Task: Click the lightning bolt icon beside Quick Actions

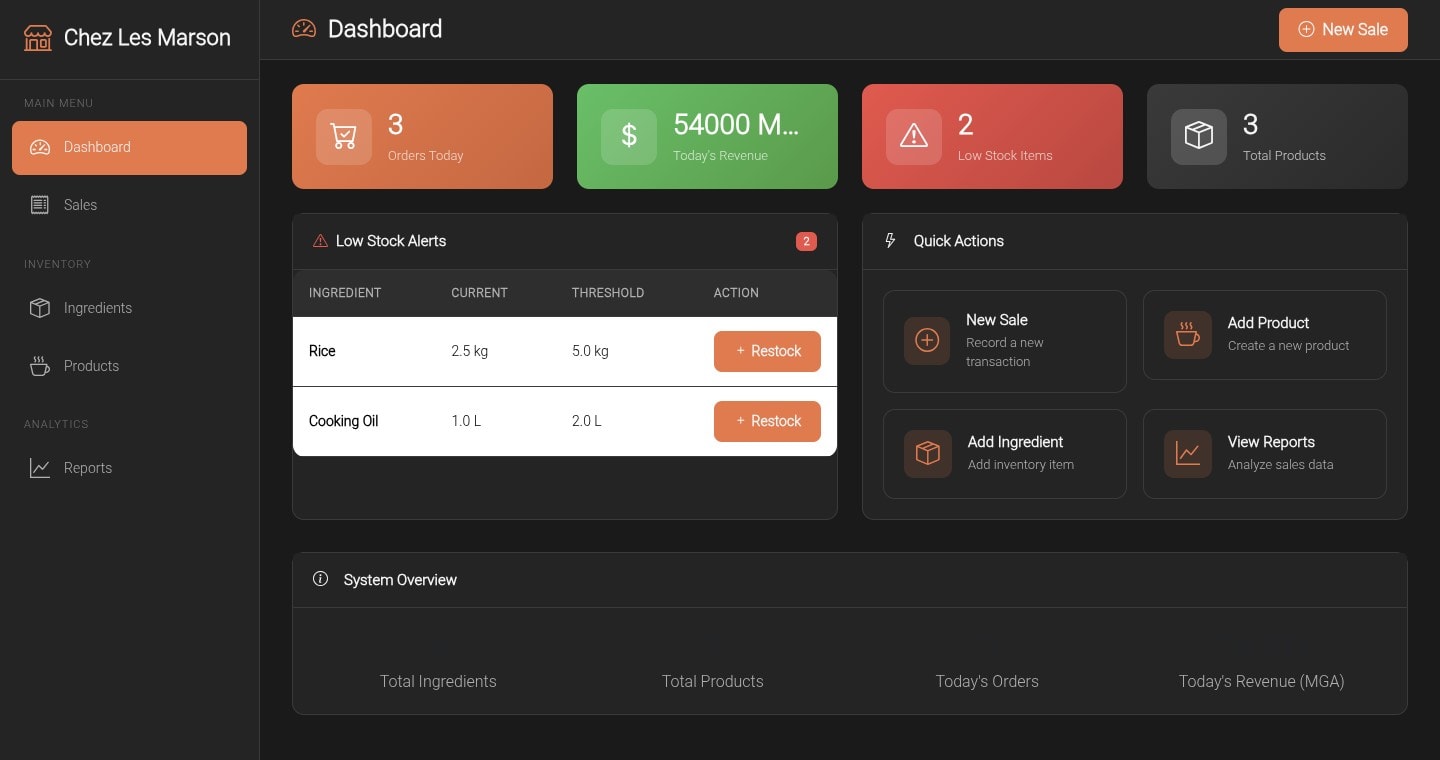Action: tap(890, 241)
